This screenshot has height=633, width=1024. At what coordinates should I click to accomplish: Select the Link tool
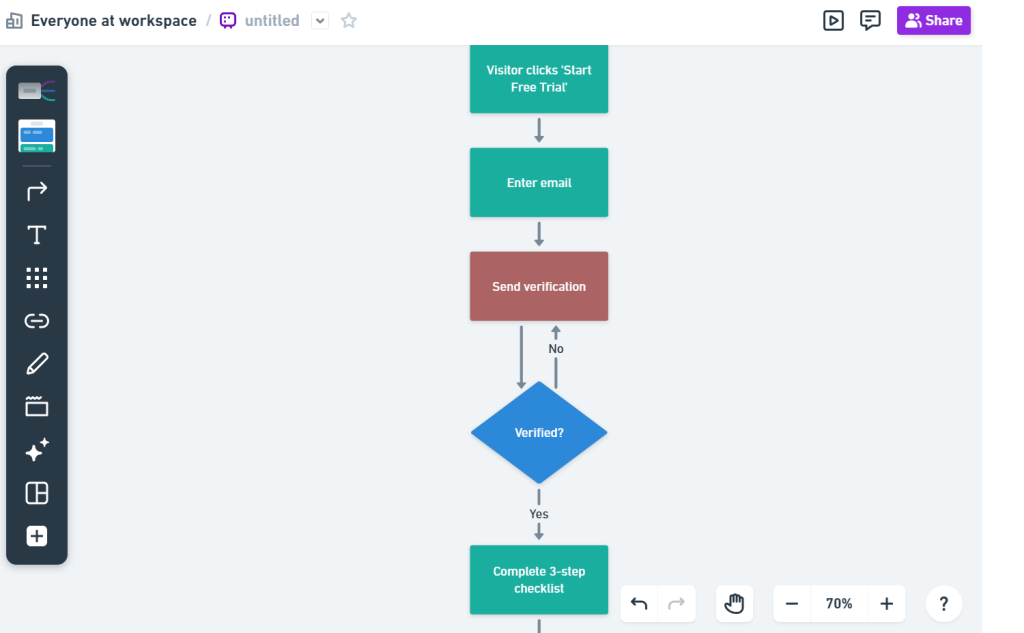coord(37,320)
